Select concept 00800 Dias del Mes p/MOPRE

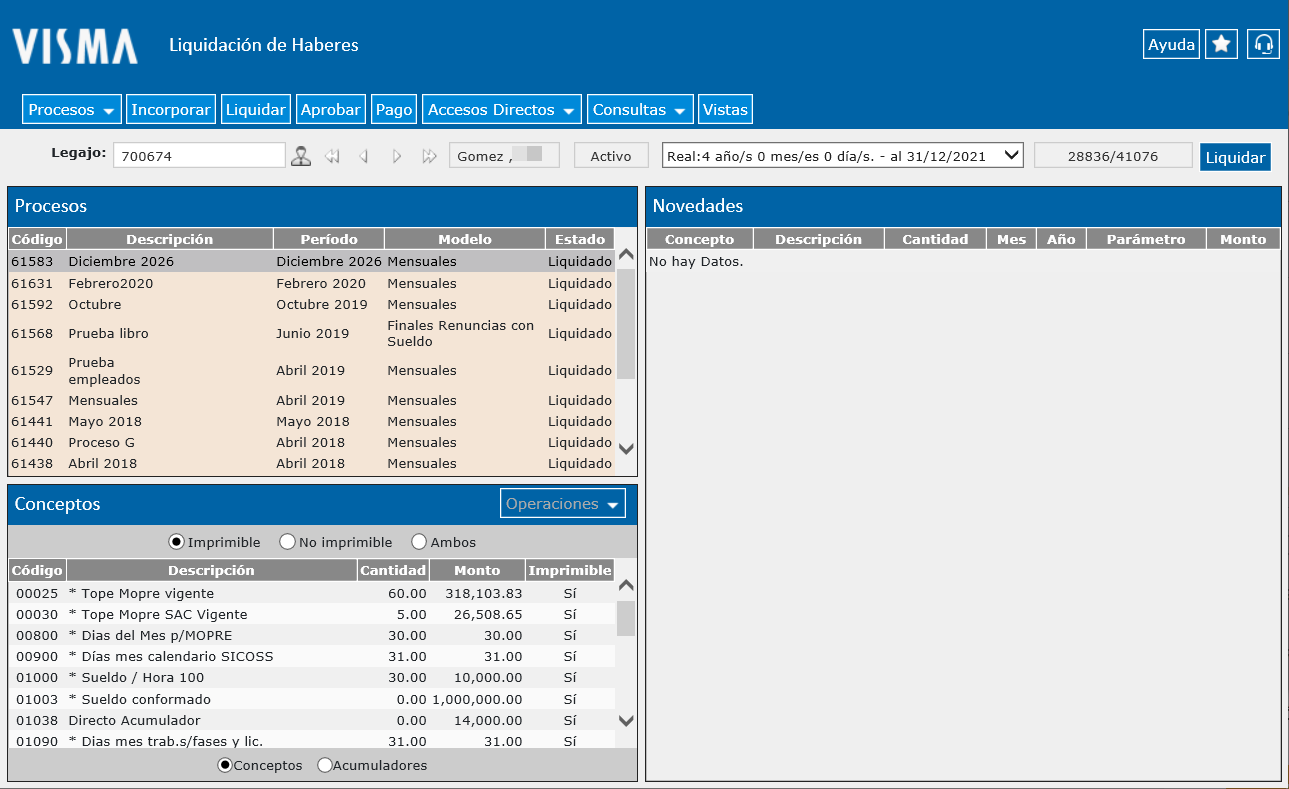point(312,635)
